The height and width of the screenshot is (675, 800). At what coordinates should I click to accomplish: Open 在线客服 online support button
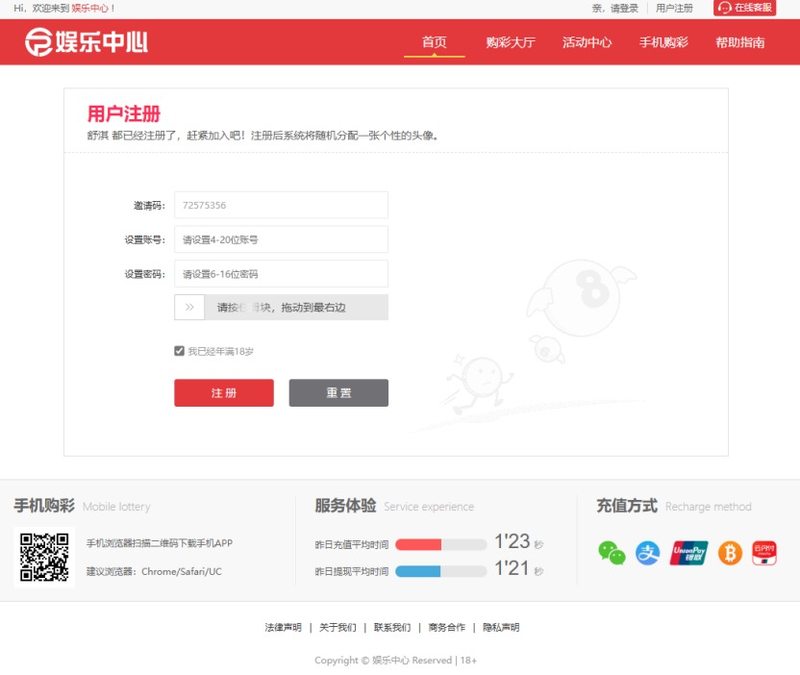coord(744,8)
